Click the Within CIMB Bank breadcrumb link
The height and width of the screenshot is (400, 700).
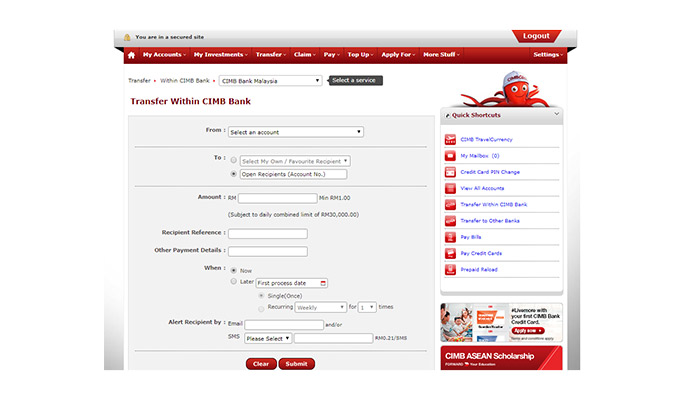tap(185, 81)
